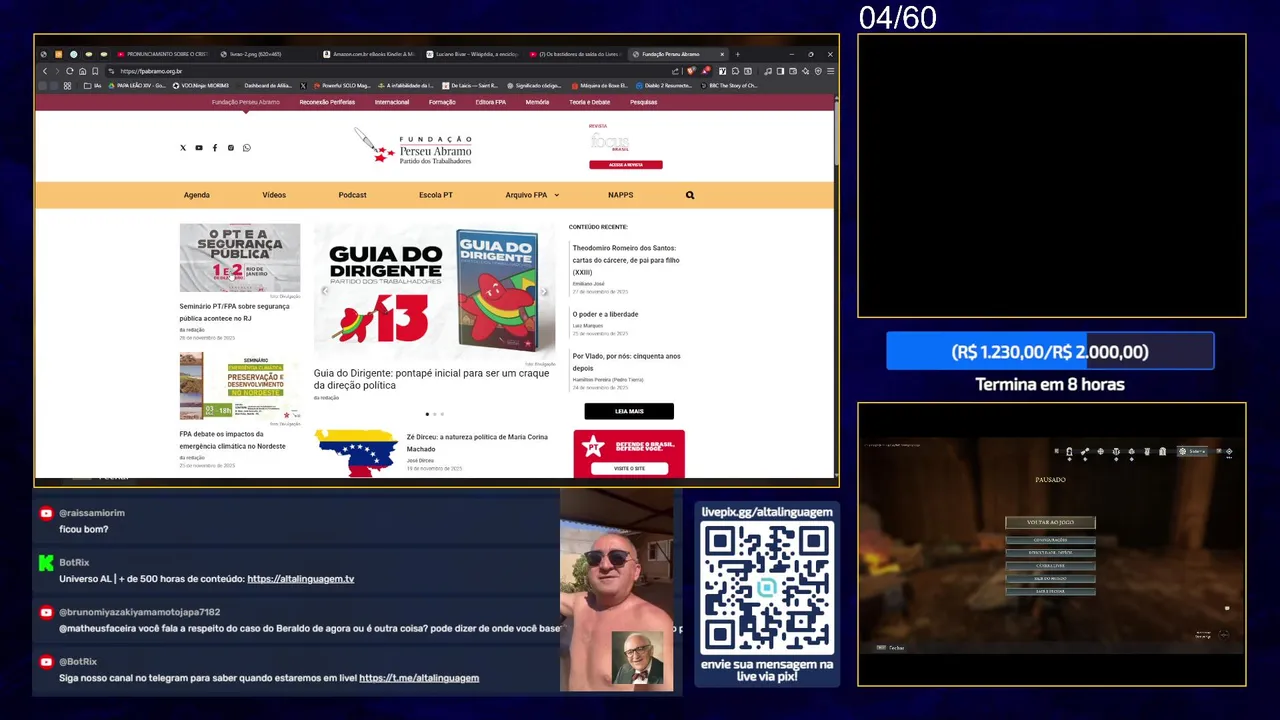Viewport: 1280px width, 720px height.
Task: Open FPA debate emergência climática article
Action: click(x=232, y=440)
